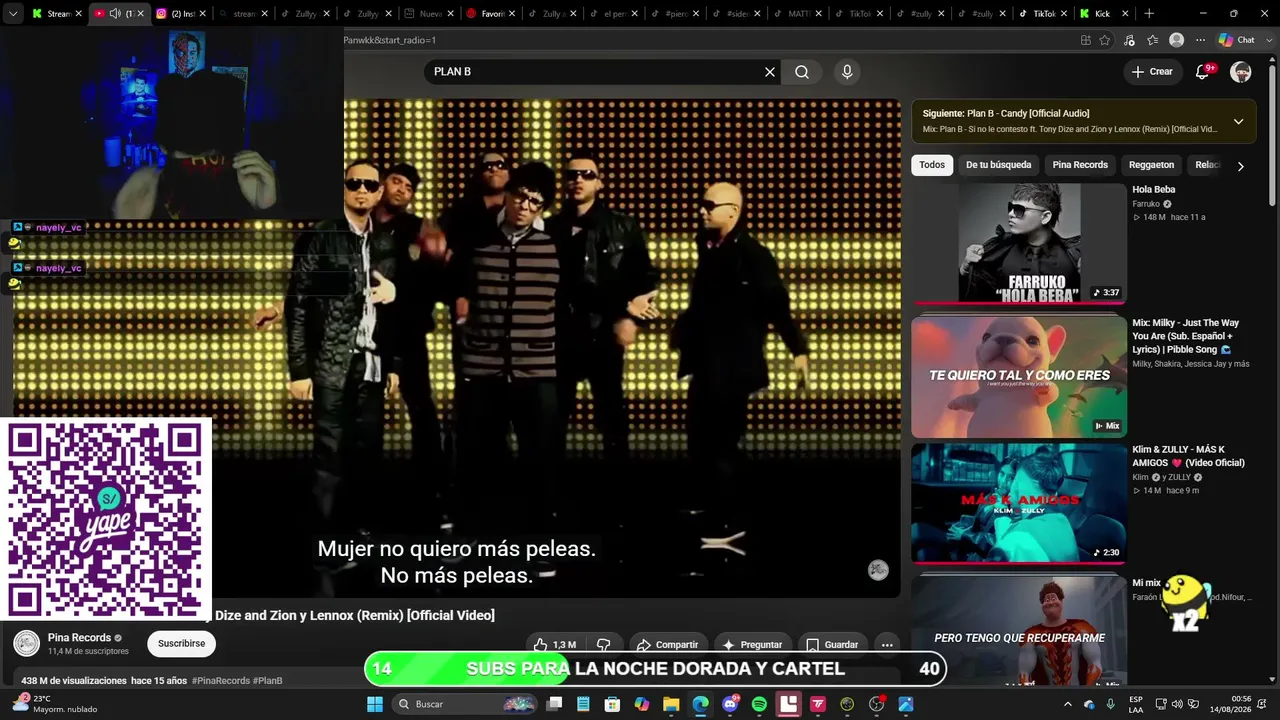Click the PLAN B search input field
This screenshot has width=1280, height=720.
click(x=595, y=72)
